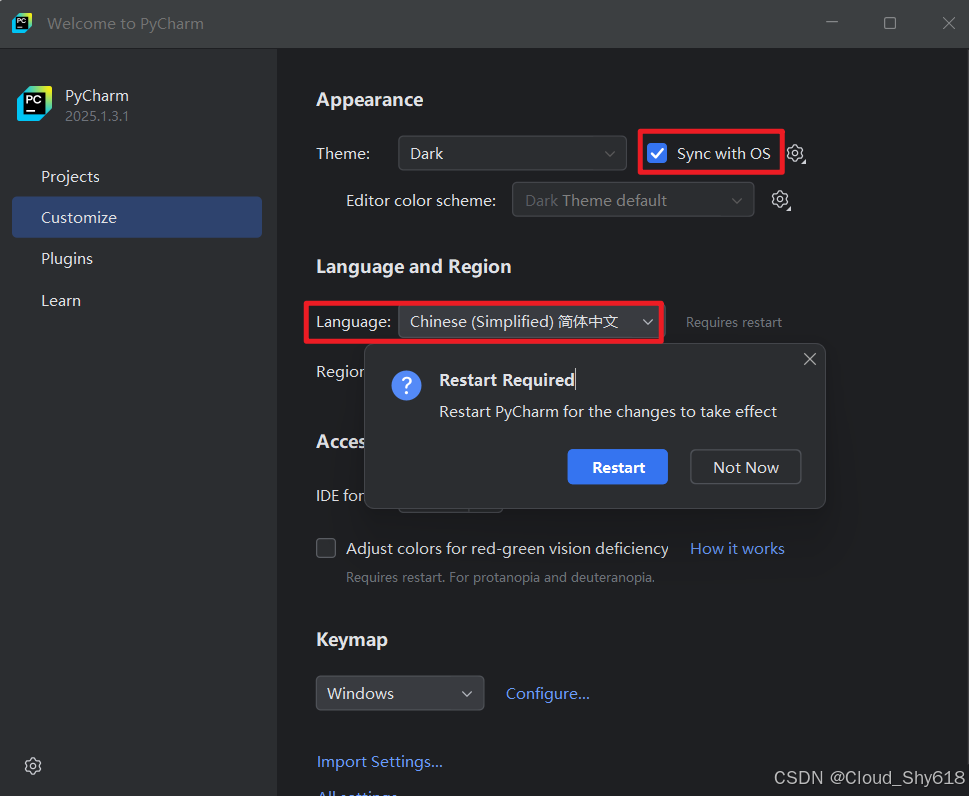Open the settings gear beside Sync with OS
This screenshot has width=969, height=796.
(795, 153)
